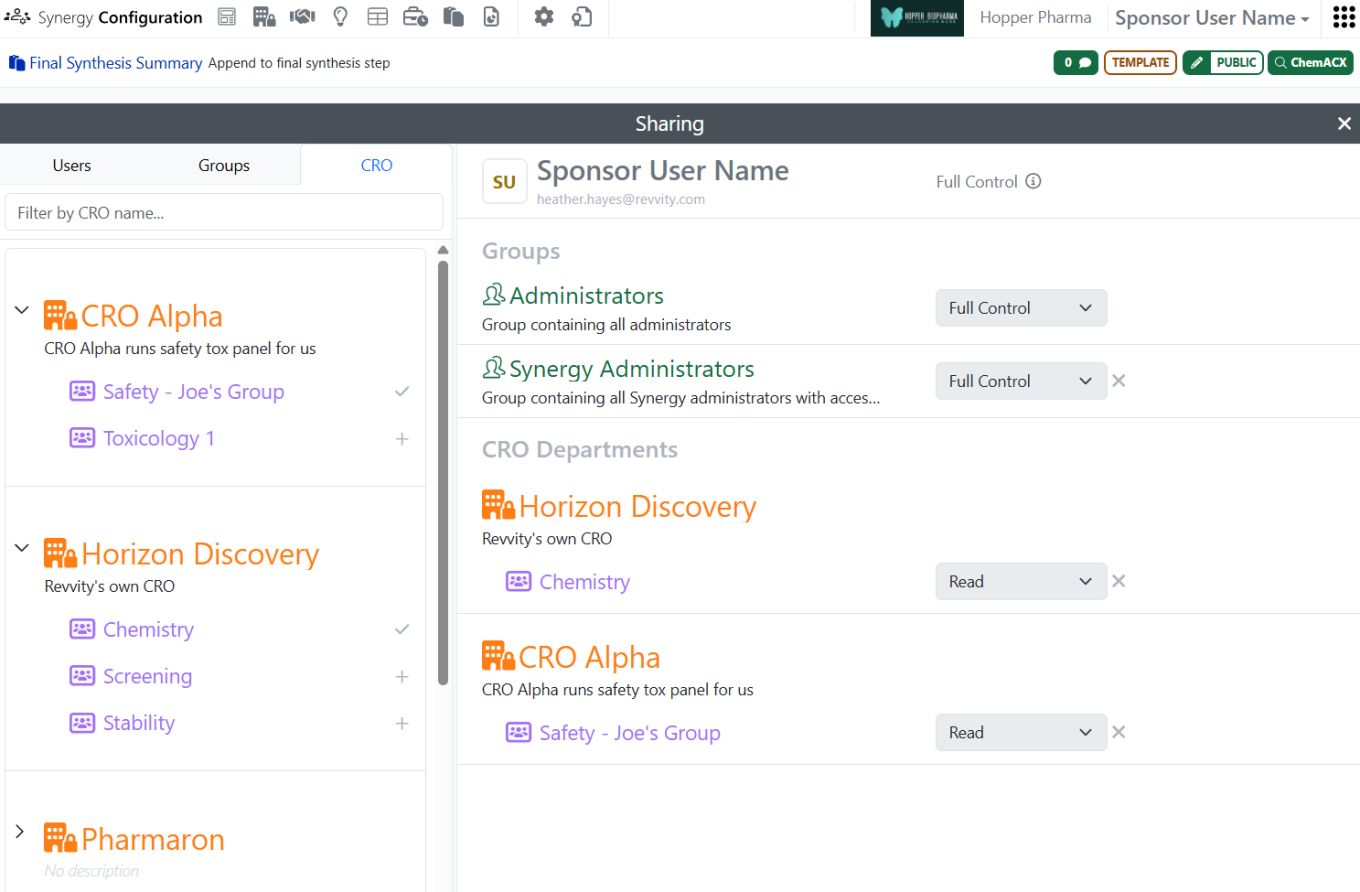Open the form layout icon in toolbar
Image resolution: width=1360 pixels, height=892 pixels.
pyautogui.click(x=227, y=17)
